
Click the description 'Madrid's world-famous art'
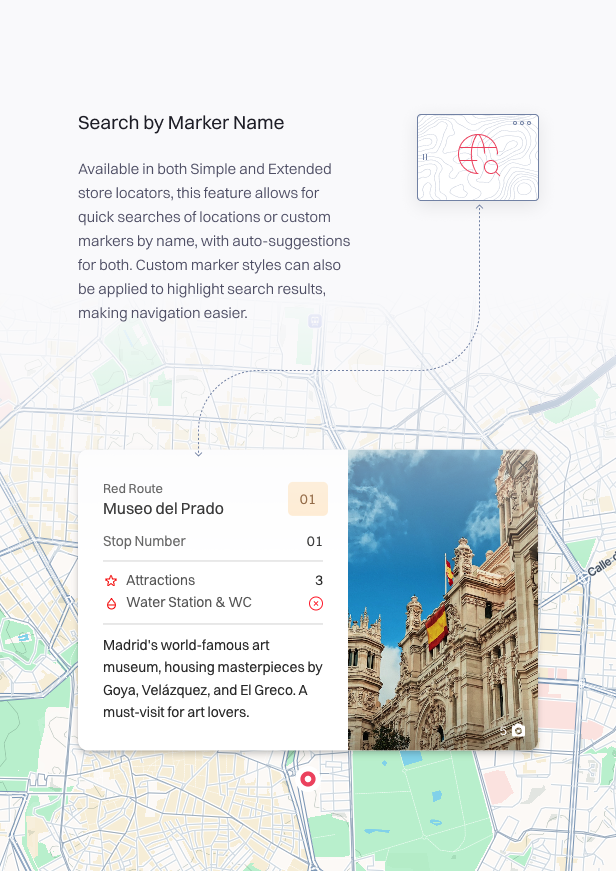tap(186, 645)
